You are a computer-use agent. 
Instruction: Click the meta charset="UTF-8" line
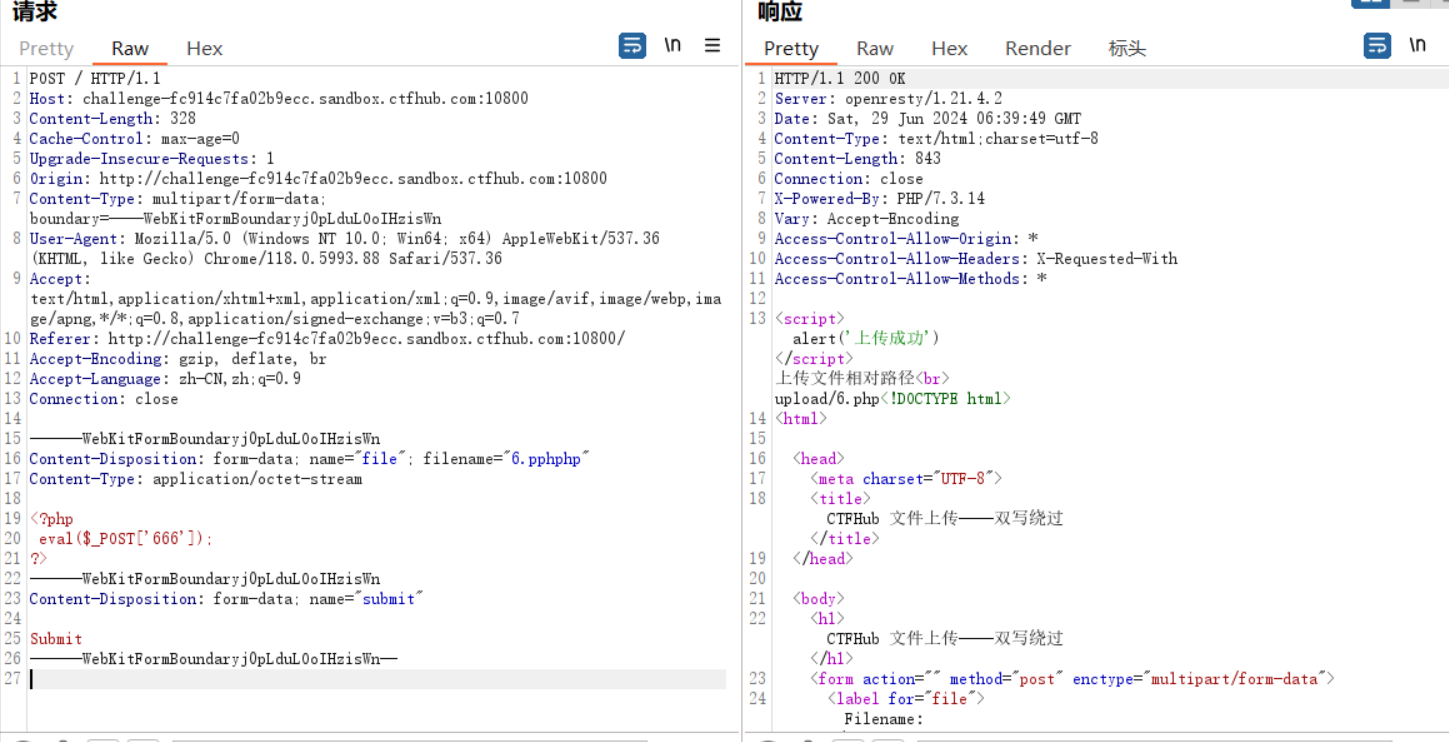click(x=906, y=478)
